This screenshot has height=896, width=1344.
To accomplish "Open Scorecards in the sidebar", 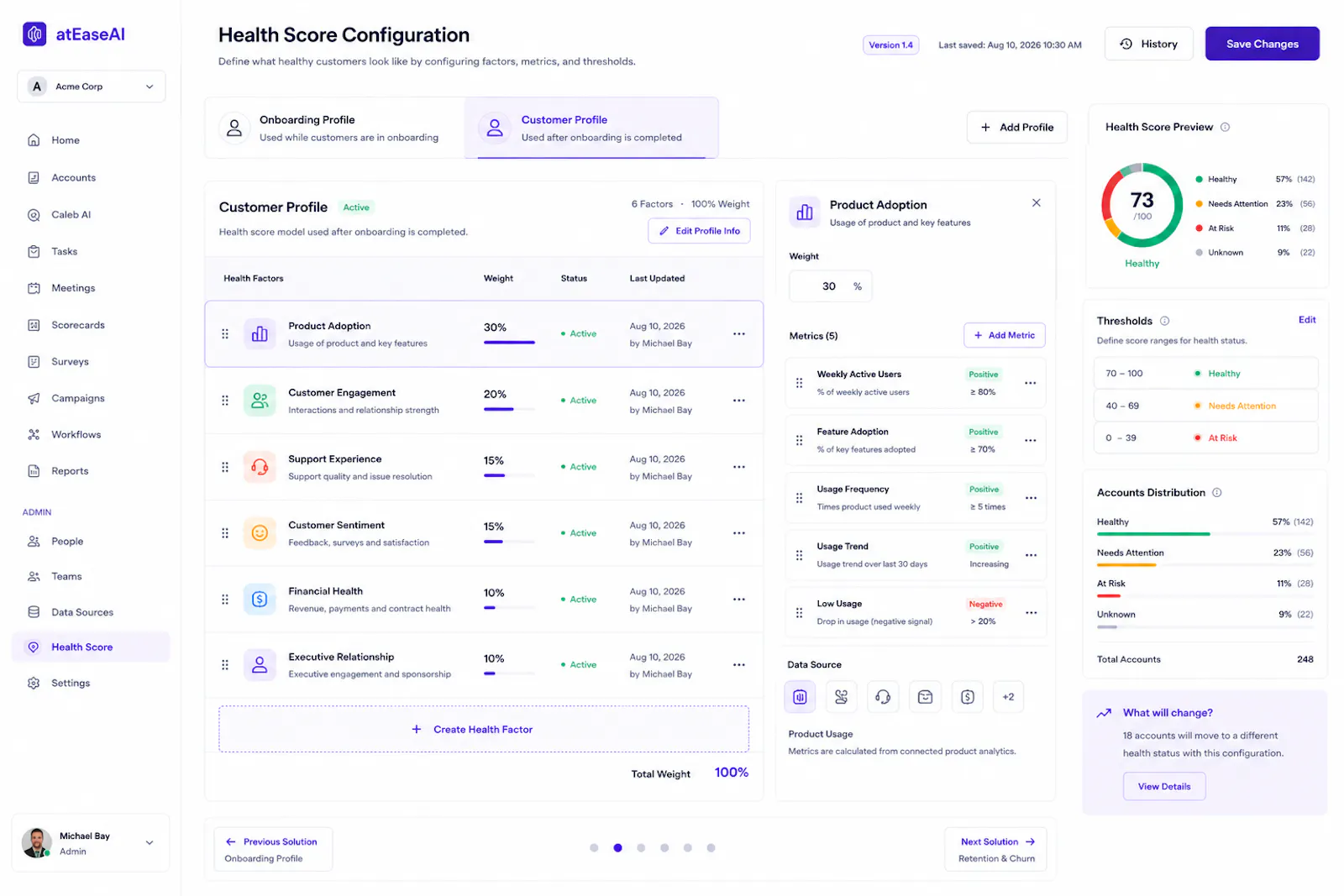I will pyautogui.click(x=78, y=325).
